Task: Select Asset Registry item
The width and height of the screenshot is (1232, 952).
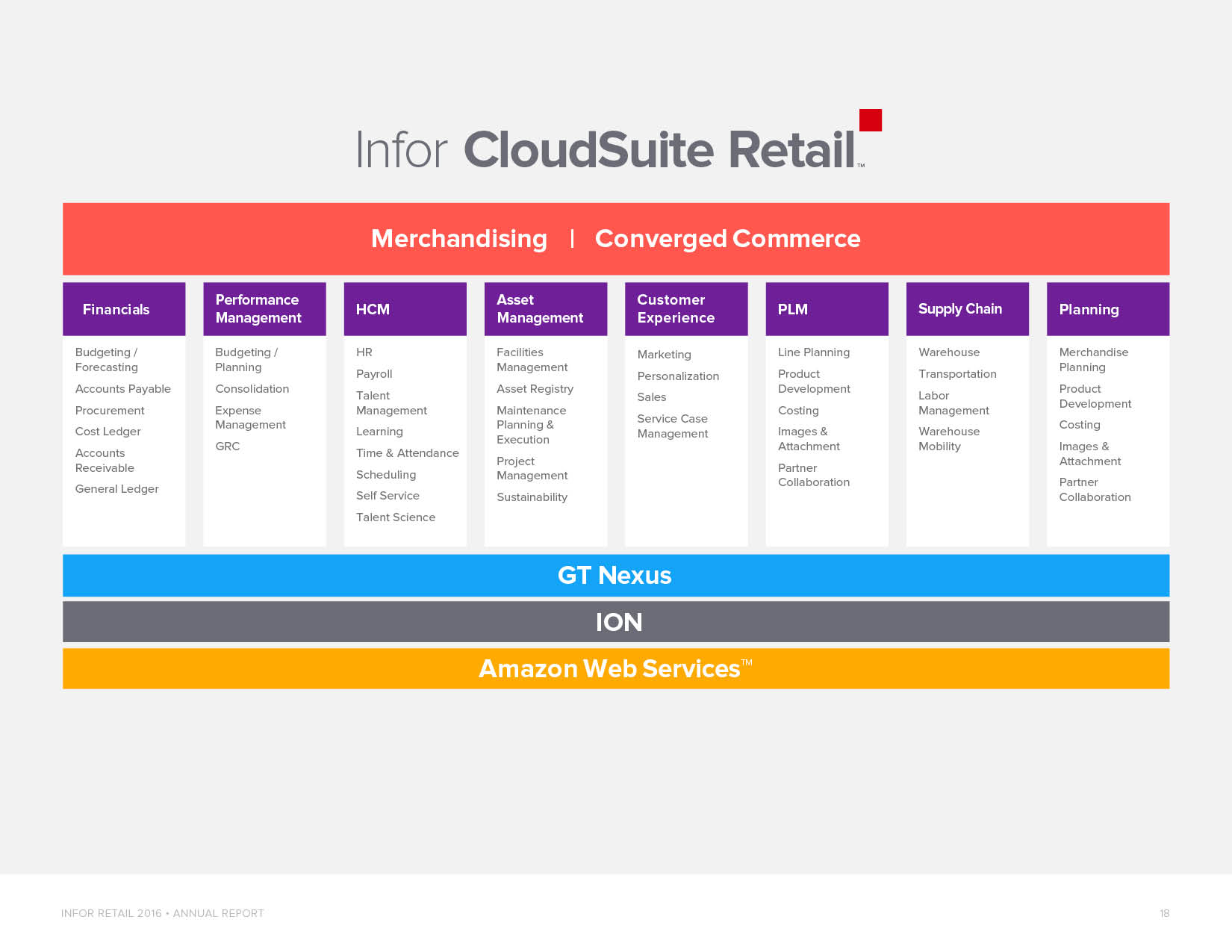Action: click(x=535, y=389)
